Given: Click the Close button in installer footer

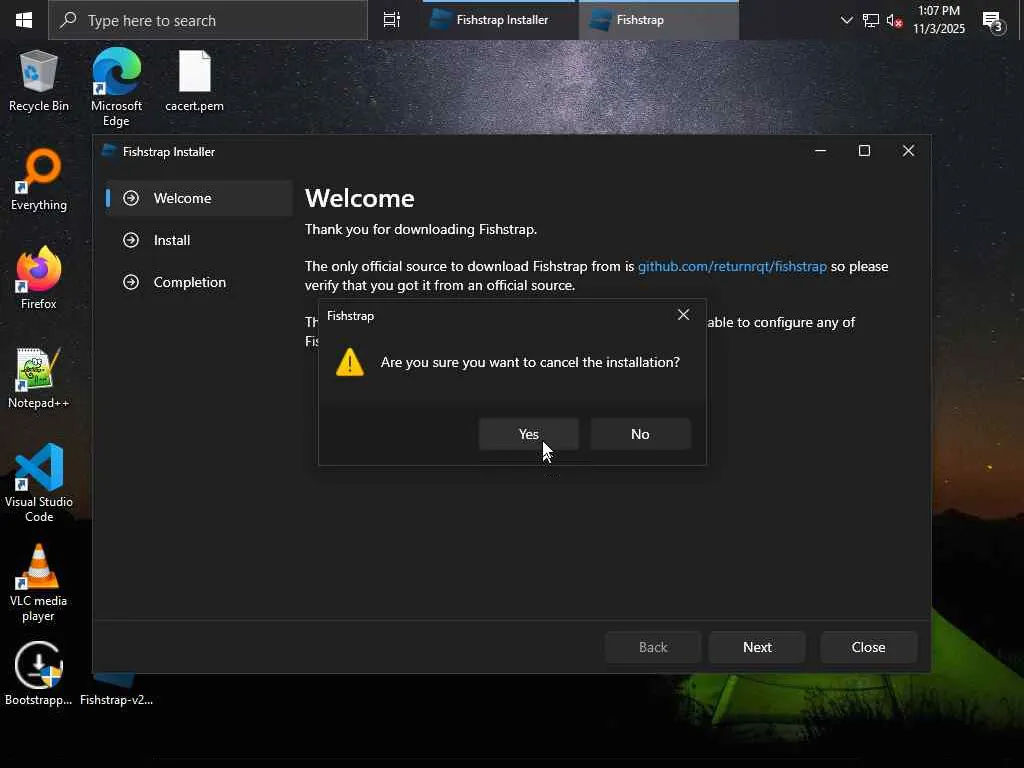Looking at the screenshot, I should coord(868,647).
